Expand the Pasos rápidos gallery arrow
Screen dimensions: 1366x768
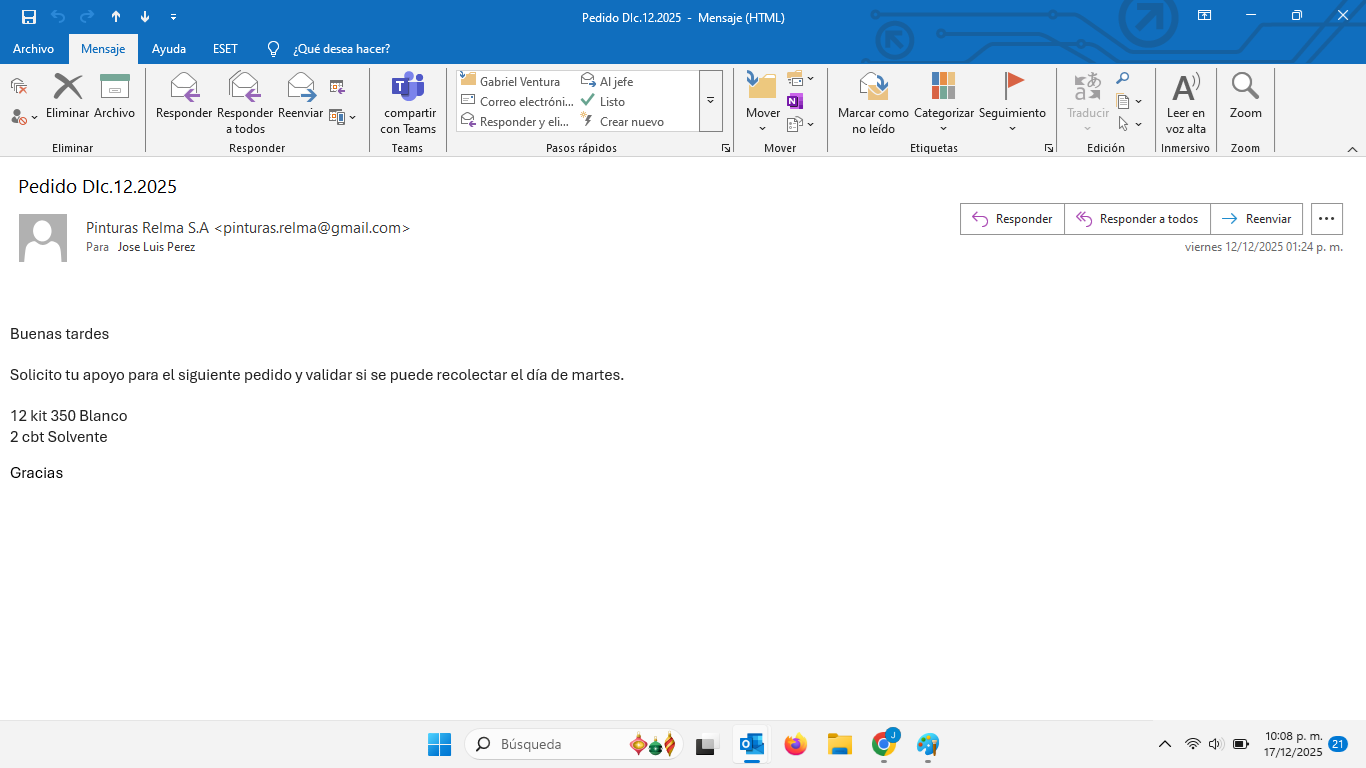(711, 101)
